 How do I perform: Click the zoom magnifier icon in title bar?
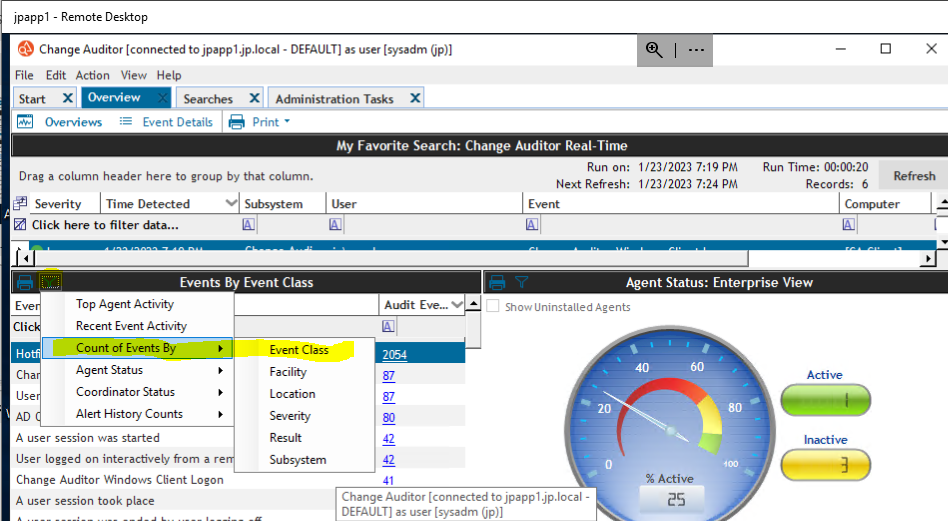[654, 50]
